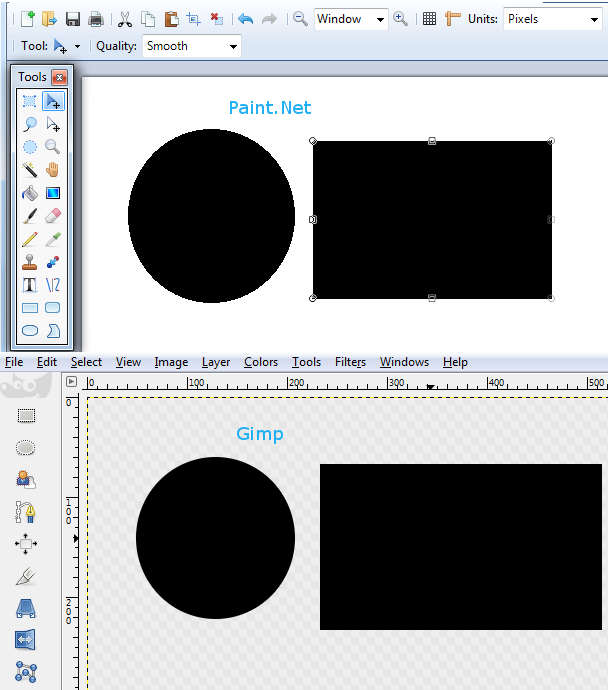The width and height of the screenshot is (608, 690).
Task: Open the Colors menu in GIMP
Action: coord(261,362)
